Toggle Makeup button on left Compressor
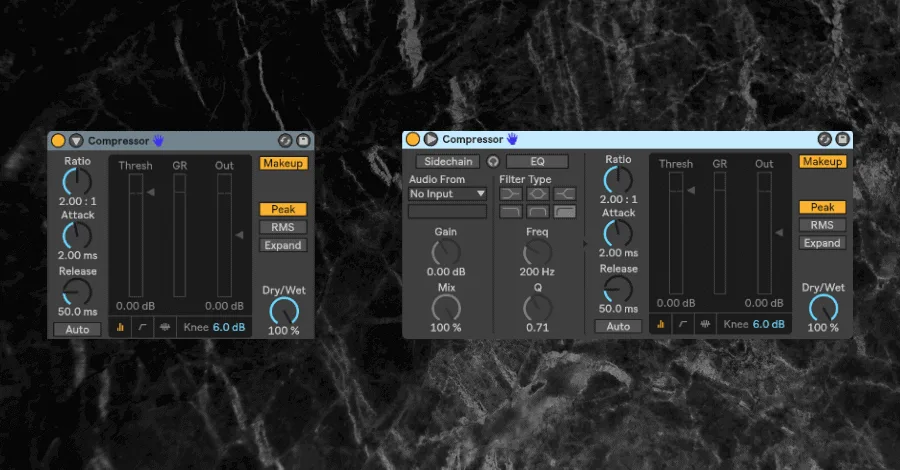Viewport: 900px width, 470px height. tap(283, 164)
